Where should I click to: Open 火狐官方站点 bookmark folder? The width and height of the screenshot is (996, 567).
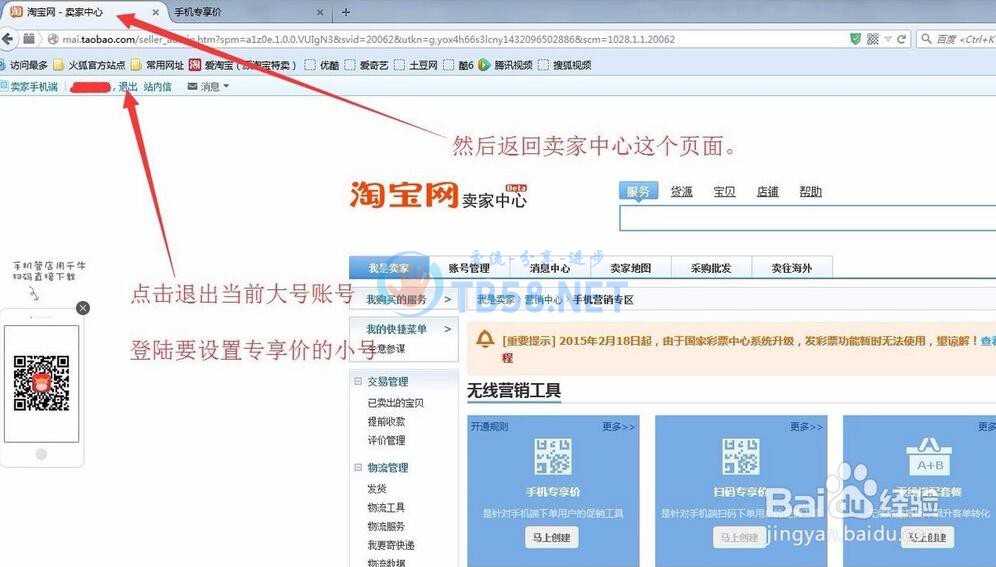click(x=90, y=65)
